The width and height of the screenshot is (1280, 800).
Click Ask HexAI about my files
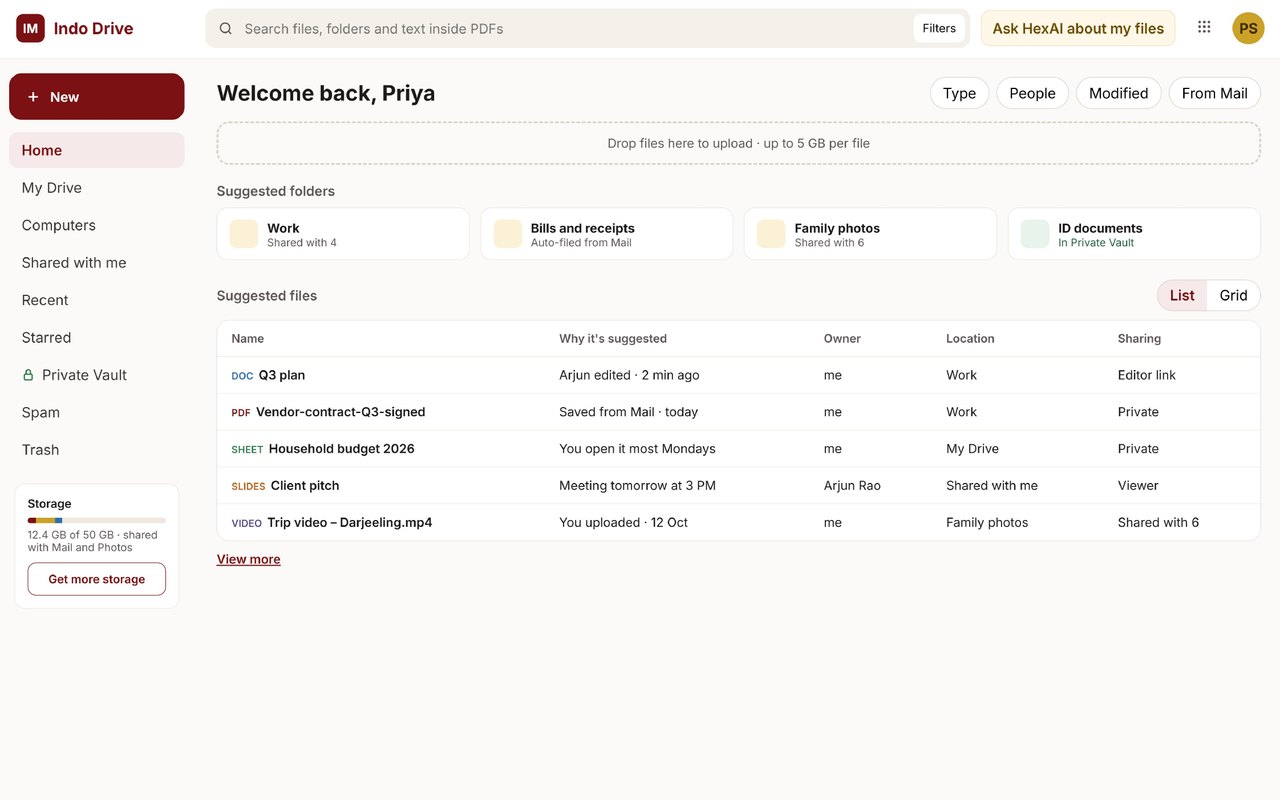pos(1078,28)
